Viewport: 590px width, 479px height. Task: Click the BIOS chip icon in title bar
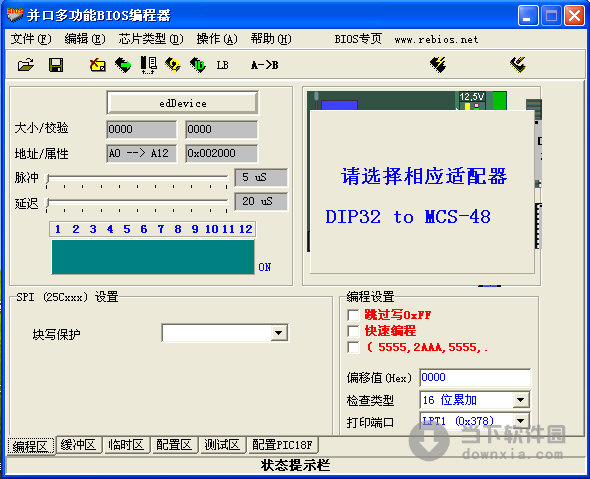point(15,15)
